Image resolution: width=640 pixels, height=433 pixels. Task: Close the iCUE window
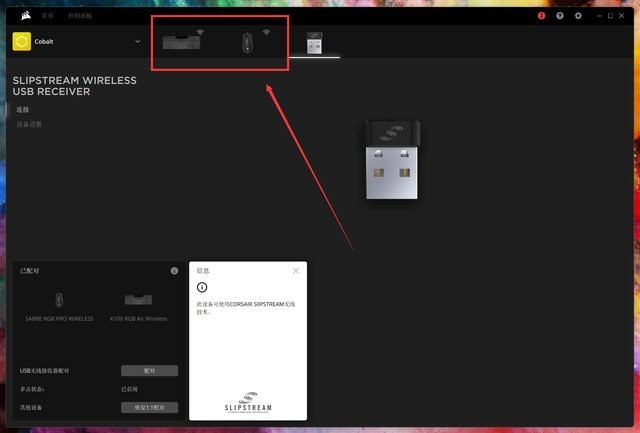622,16
